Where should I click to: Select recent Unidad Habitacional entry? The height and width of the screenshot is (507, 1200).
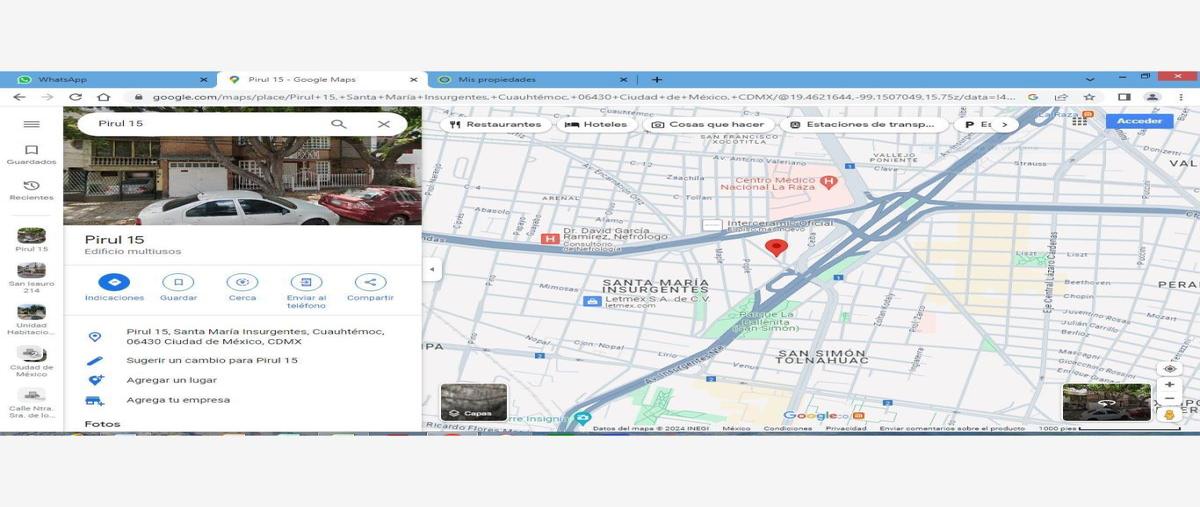pos(31,320)
